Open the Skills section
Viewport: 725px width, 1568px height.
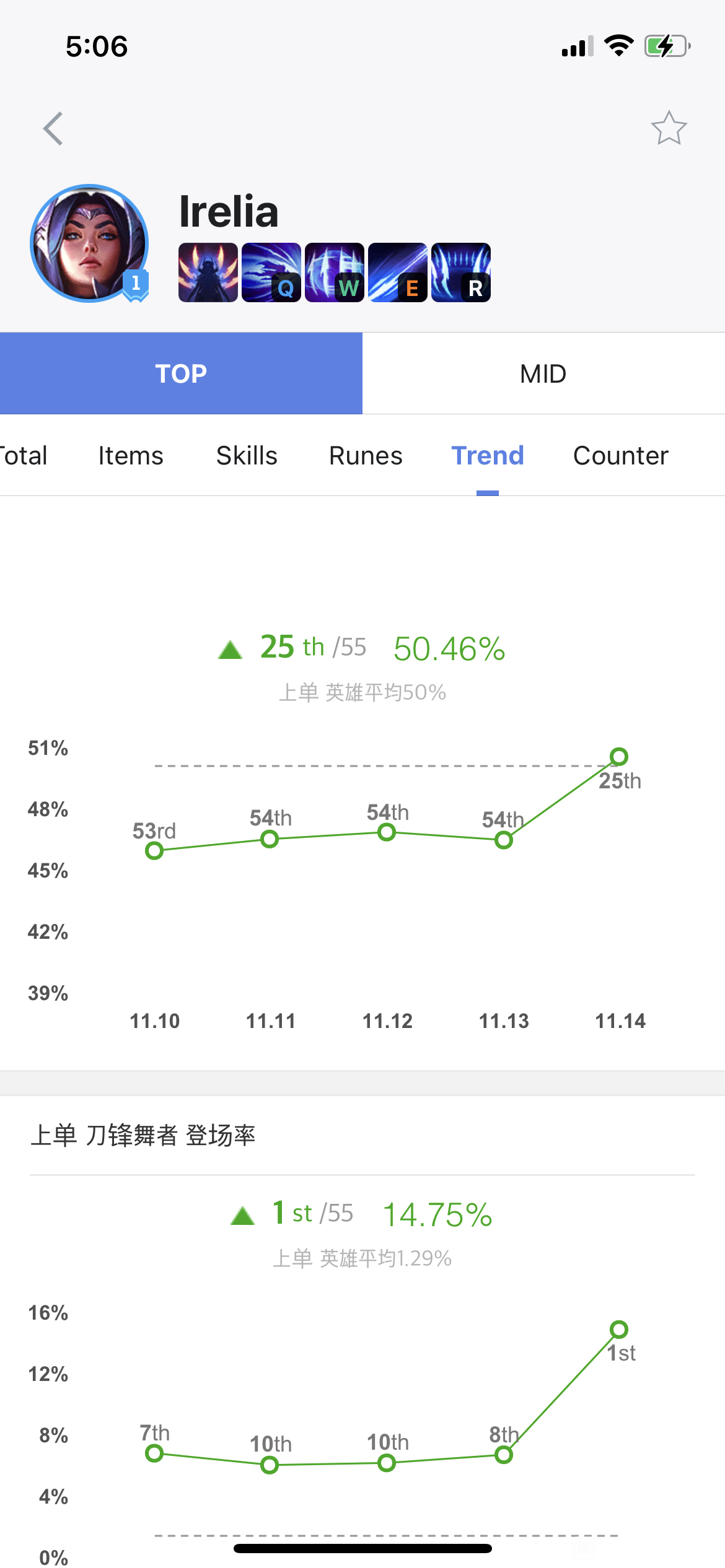[247, 456]
